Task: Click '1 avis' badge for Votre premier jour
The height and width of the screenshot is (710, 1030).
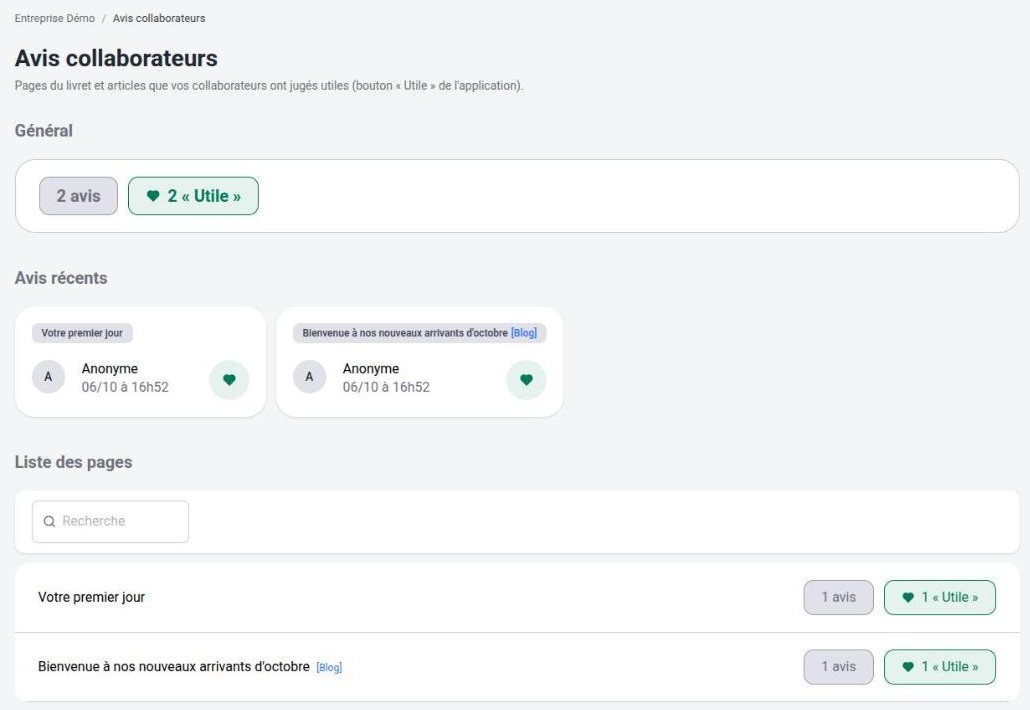Action: click(839, 598)
